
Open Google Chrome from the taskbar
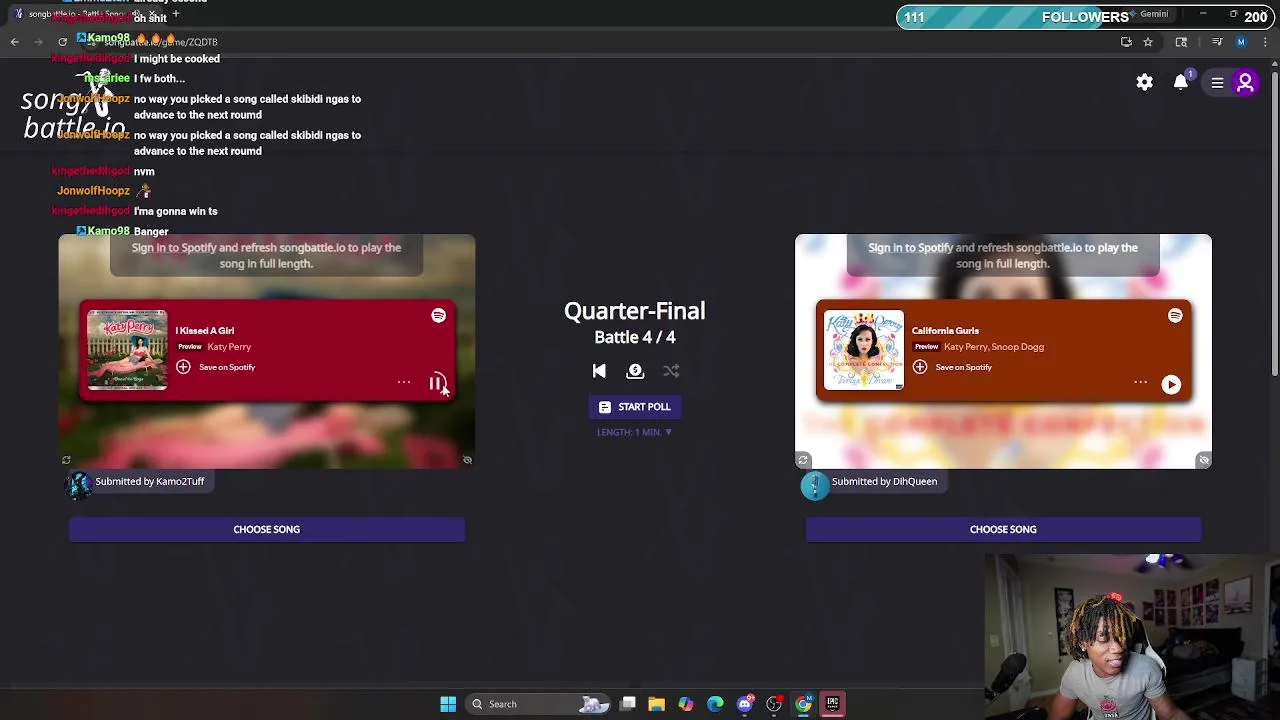803,704
